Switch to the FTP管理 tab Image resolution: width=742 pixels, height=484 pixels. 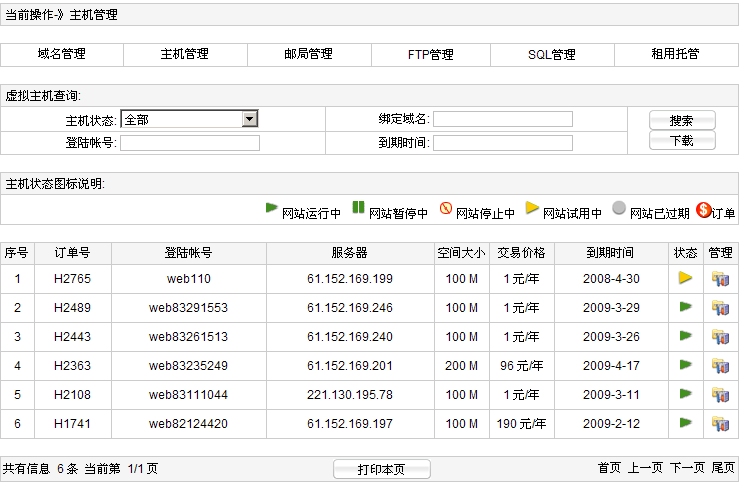click(431, 54)
